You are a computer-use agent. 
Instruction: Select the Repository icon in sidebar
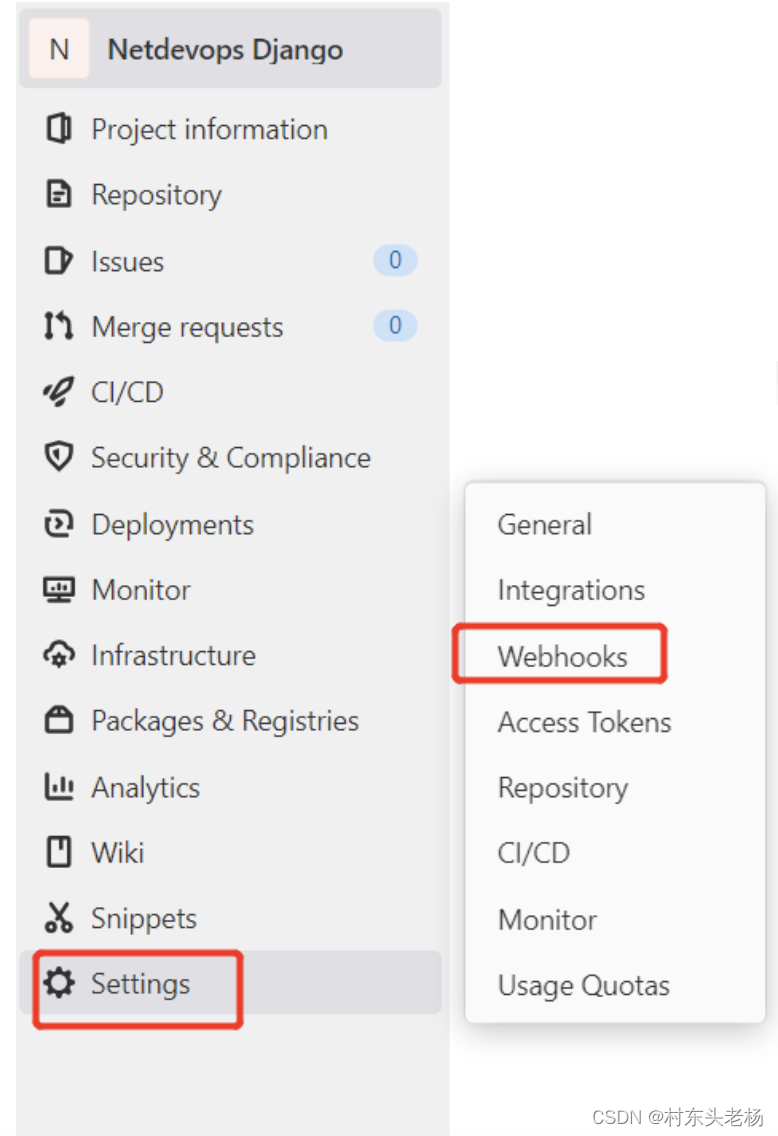click(58, 194)
